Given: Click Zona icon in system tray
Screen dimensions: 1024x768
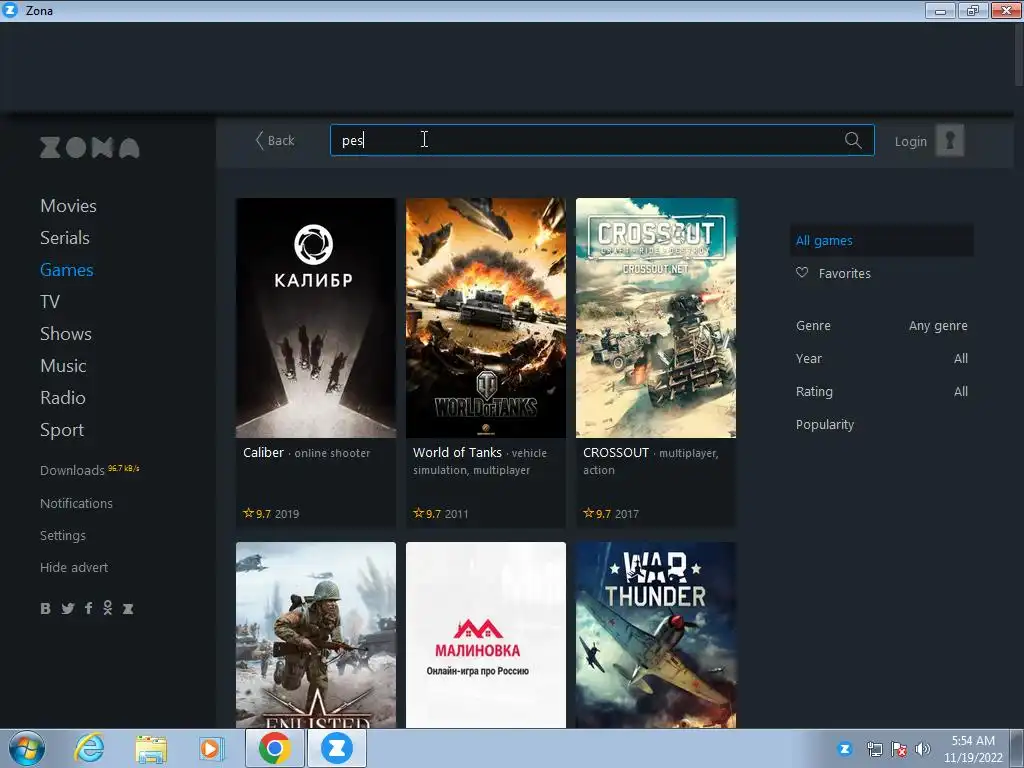Looking at the screenshot, I should click(x=845, y=749).
